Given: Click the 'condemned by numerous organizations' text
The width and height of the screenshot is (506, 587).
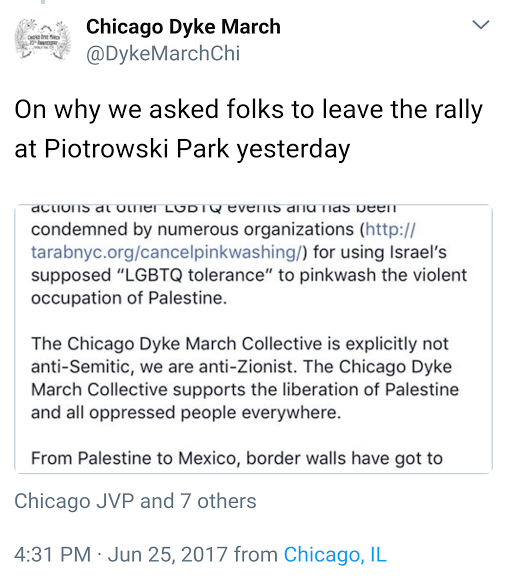Looking at the screenshot, I should pyautogui.click(x=192, y=229).
